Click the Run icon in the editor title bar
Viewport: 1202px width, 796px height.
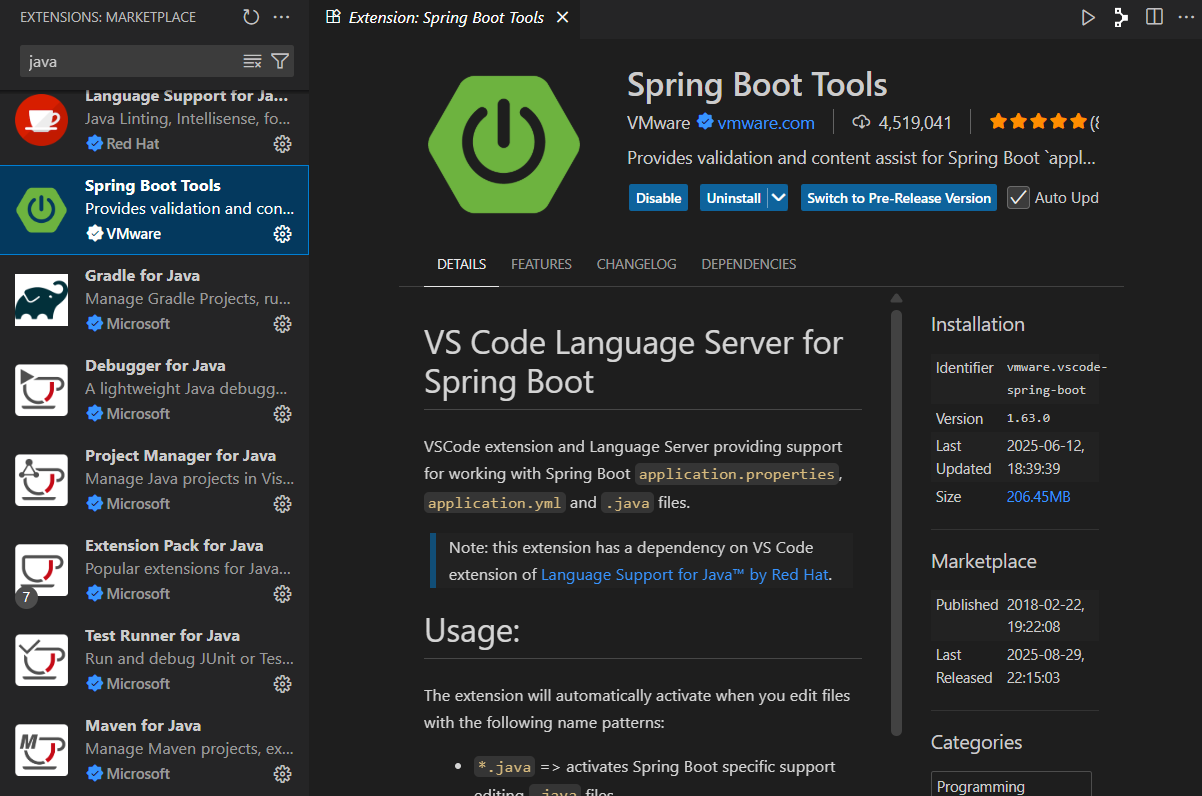[x=1088, y=17]
